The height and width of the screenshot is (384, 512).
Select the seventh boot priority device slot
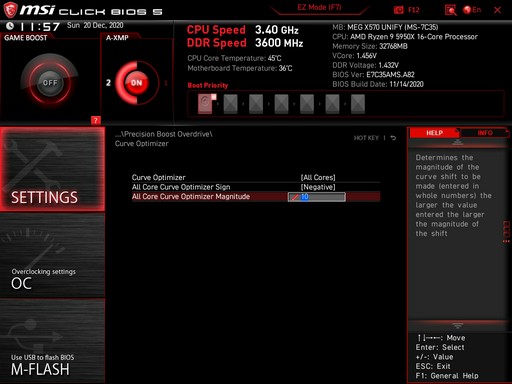pyautogui.click(x=358, y=104)
